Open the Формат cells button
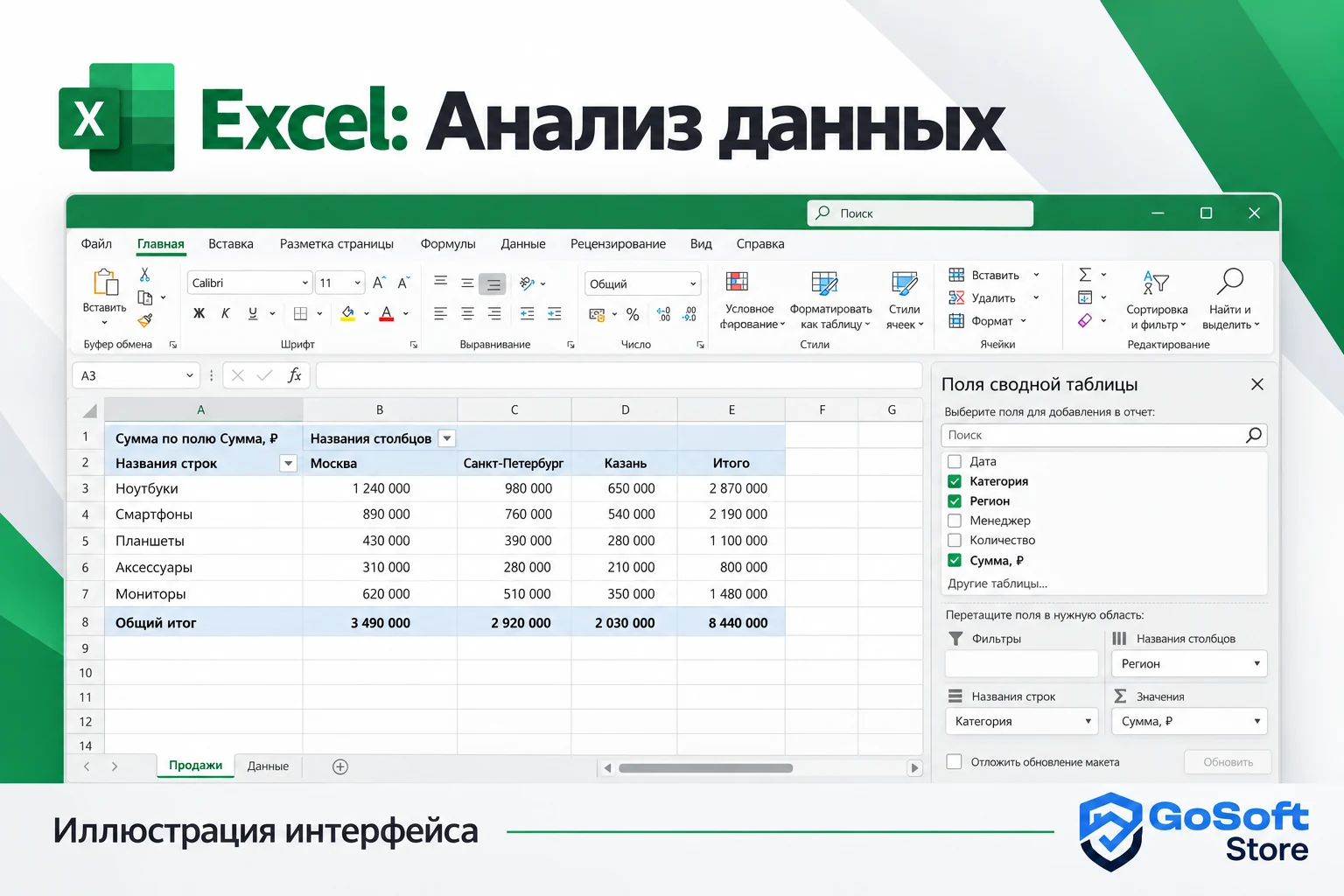Image resolution: width=1344 pixels, height=896 pixels. coord(987,321)
